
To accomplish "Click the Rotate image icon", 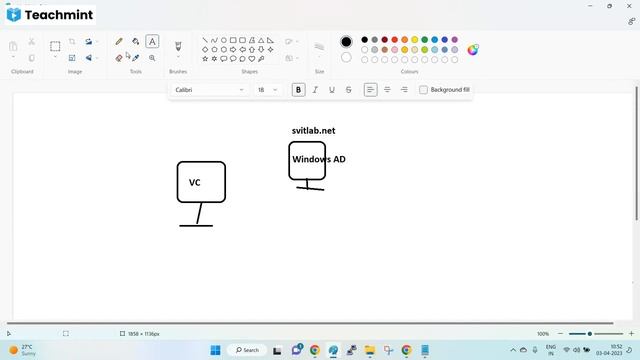I will [88, 41].
